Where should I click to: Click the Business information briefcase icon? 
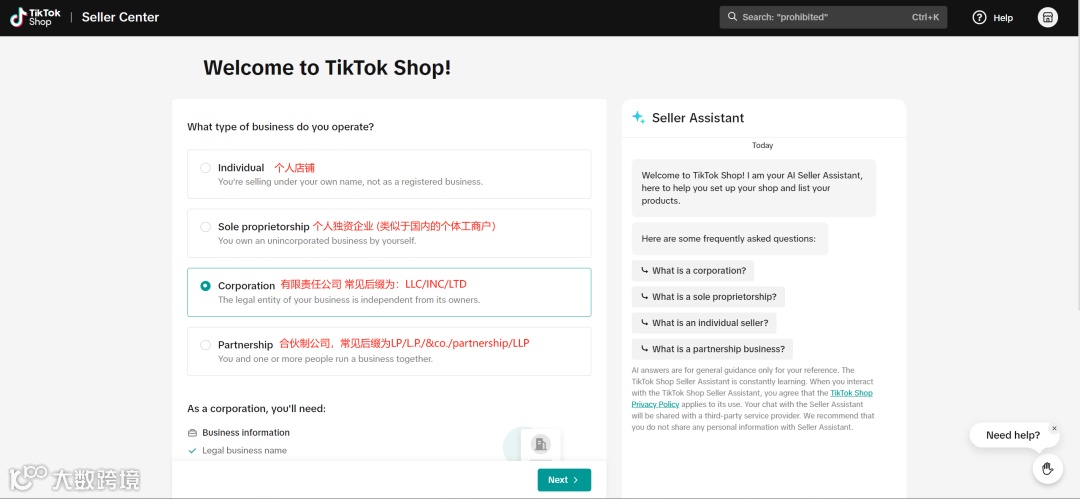(x=192, y=433)
